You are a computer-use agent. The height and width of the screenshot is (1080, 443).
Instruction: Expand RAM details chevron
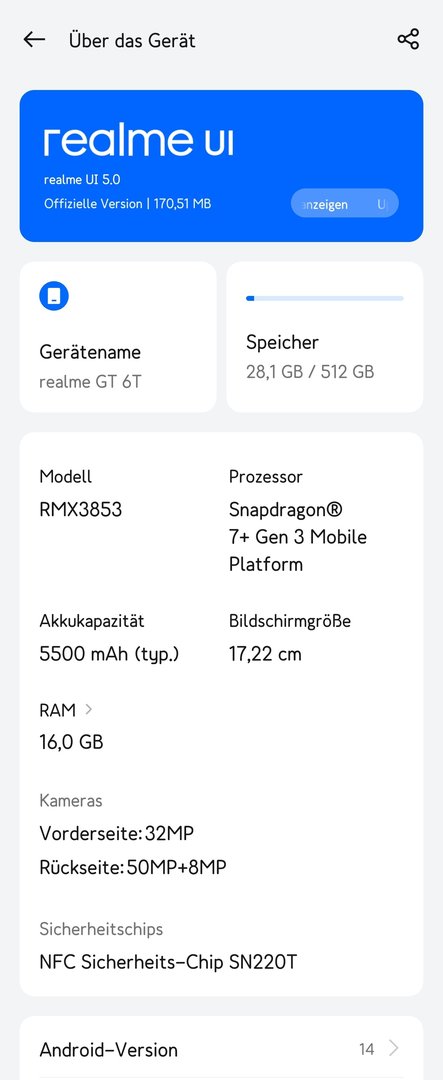(x=88, y=709)
